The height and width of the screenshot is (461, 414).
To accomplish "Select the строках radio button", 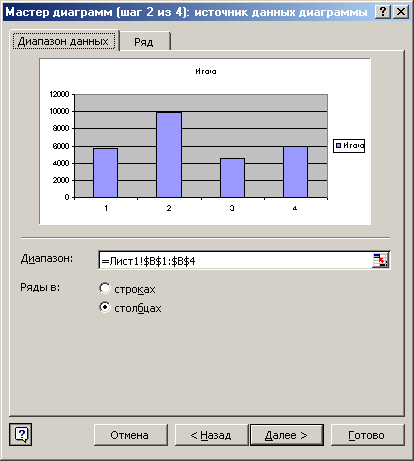I will (x=105, y=288).
